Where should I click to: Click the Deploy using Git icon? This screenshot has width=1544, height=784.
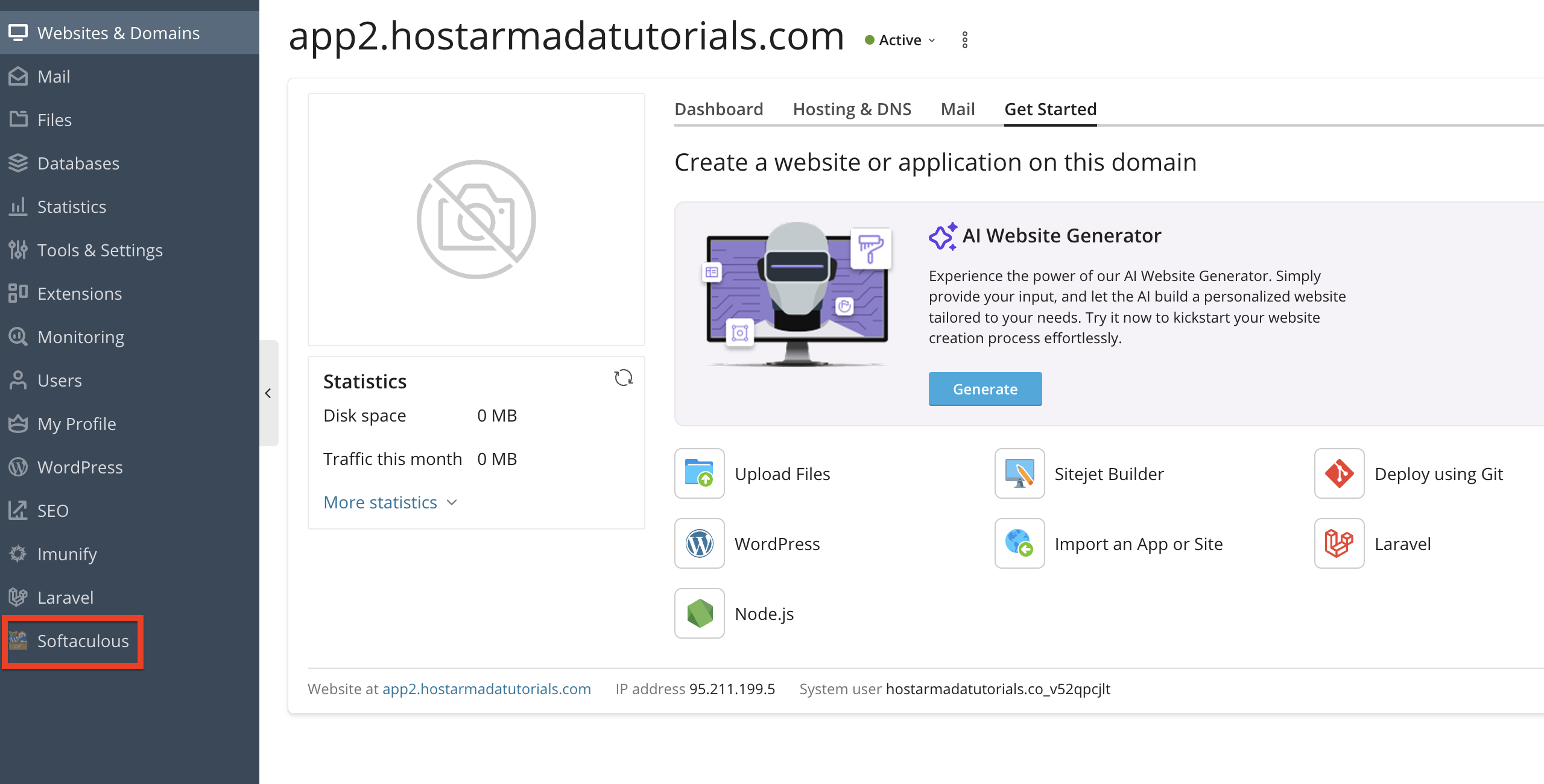[1339, 473]
